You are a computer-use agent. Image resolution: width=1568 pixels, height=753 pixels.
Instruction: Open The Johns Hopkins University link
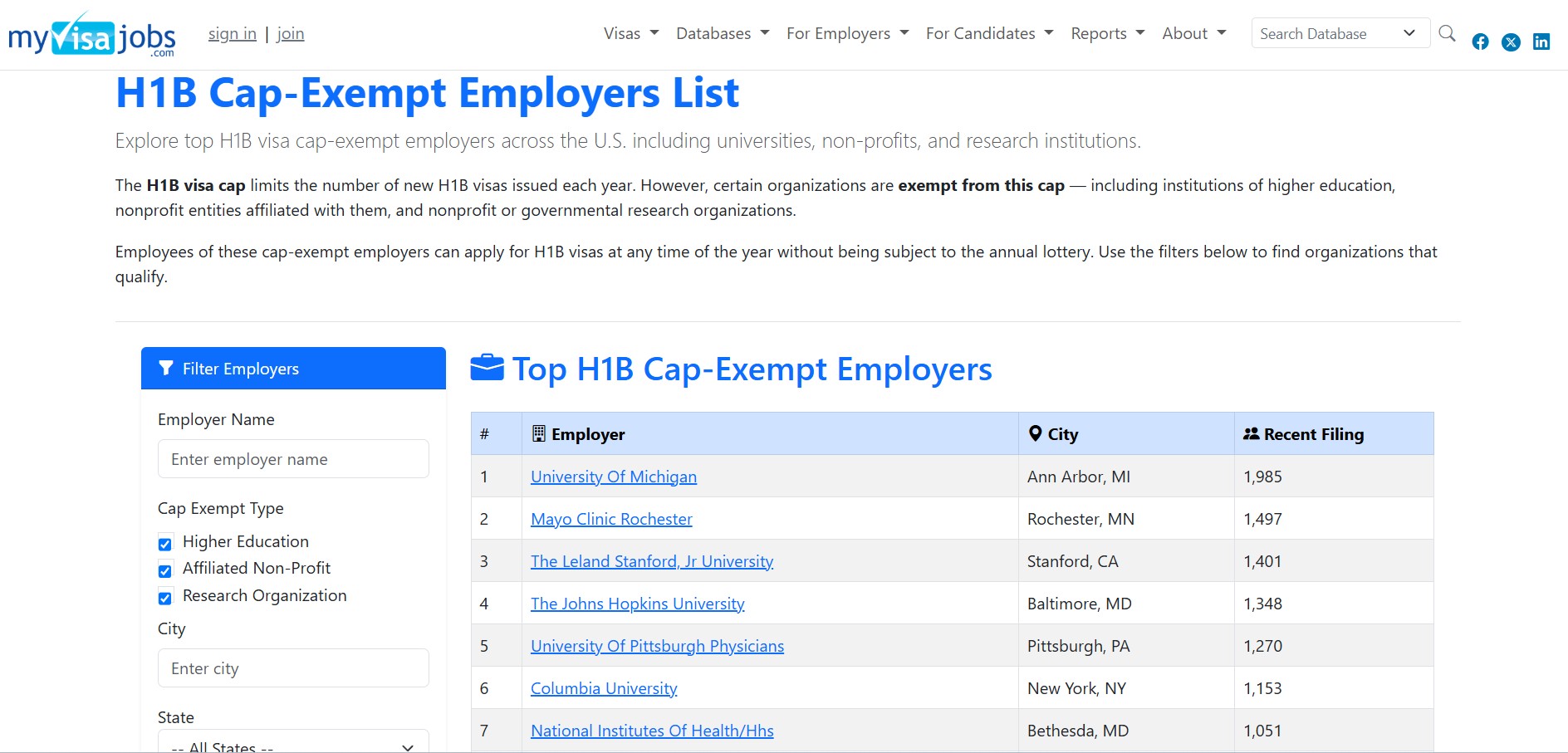click(x=638, y=604)
